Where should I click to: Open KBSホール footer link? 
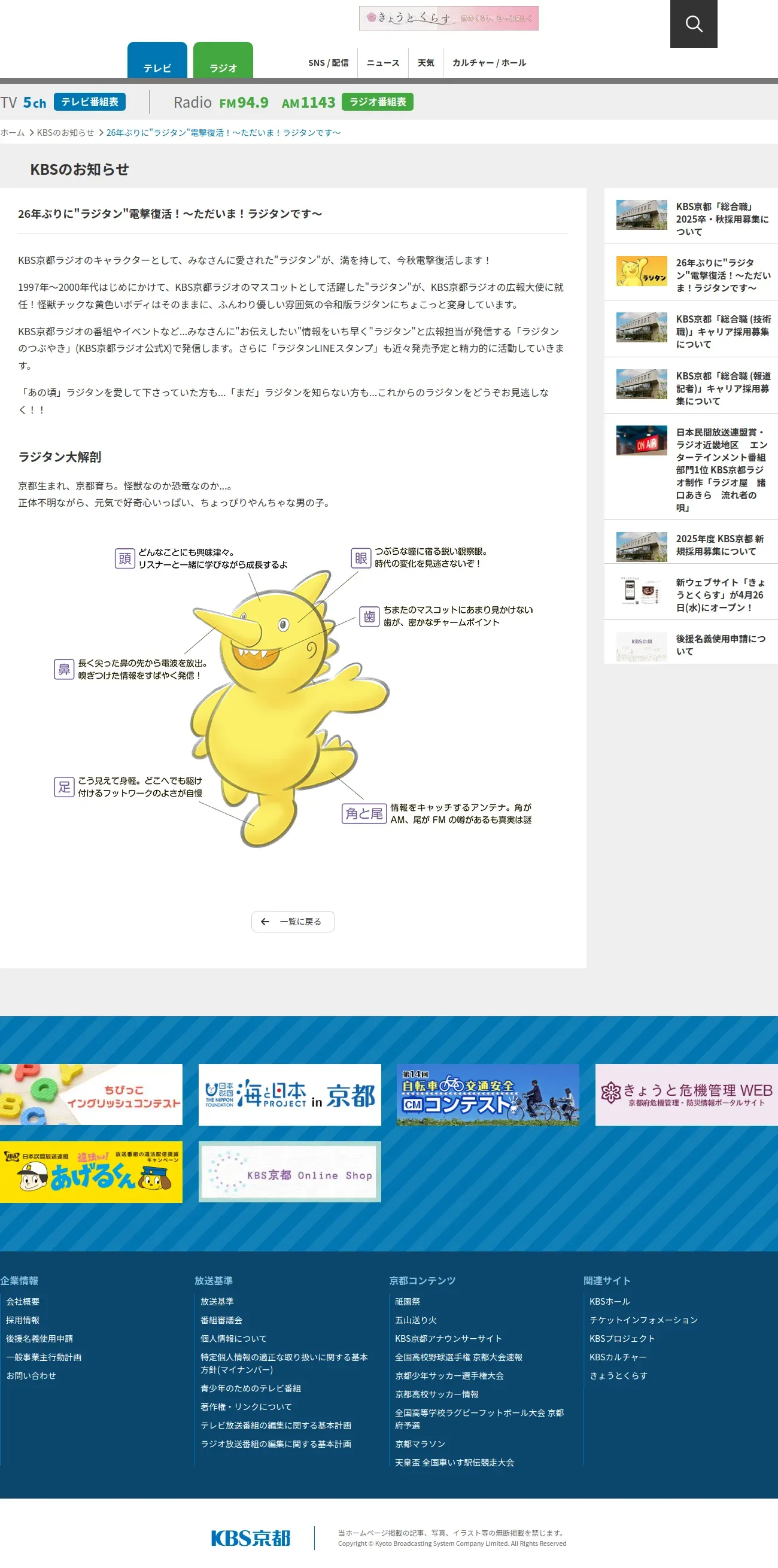609,1302
